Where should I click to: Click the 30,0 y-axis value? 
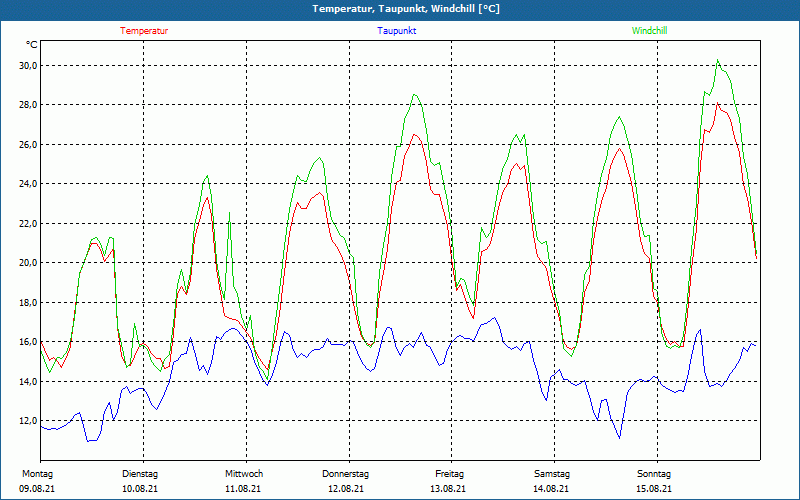[x=28, y=65]
